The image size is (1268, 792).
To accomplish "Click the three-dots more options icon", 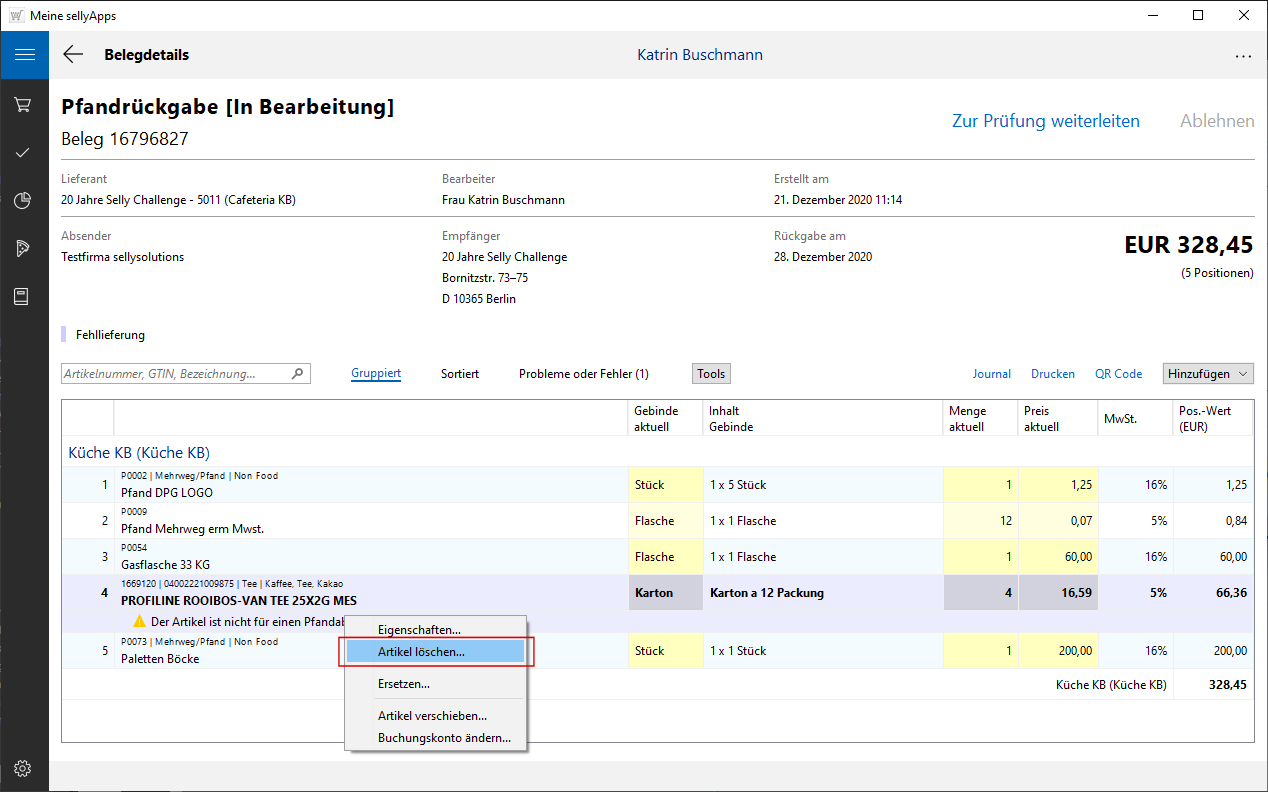I will pyautogui.click(x=1243, y=57).
